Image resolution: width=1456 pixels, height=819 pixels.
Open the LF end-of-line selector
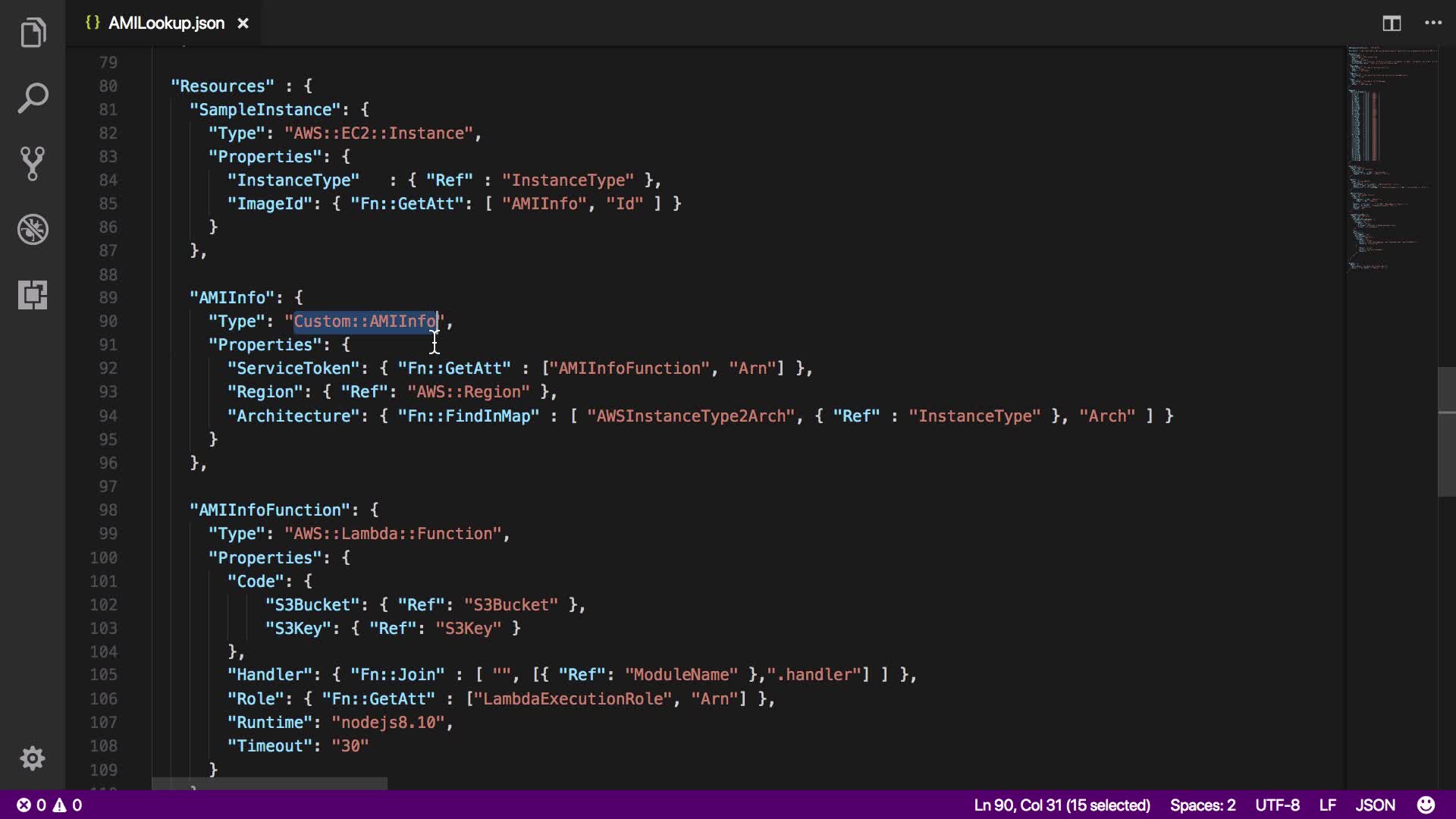point(1327,805)
